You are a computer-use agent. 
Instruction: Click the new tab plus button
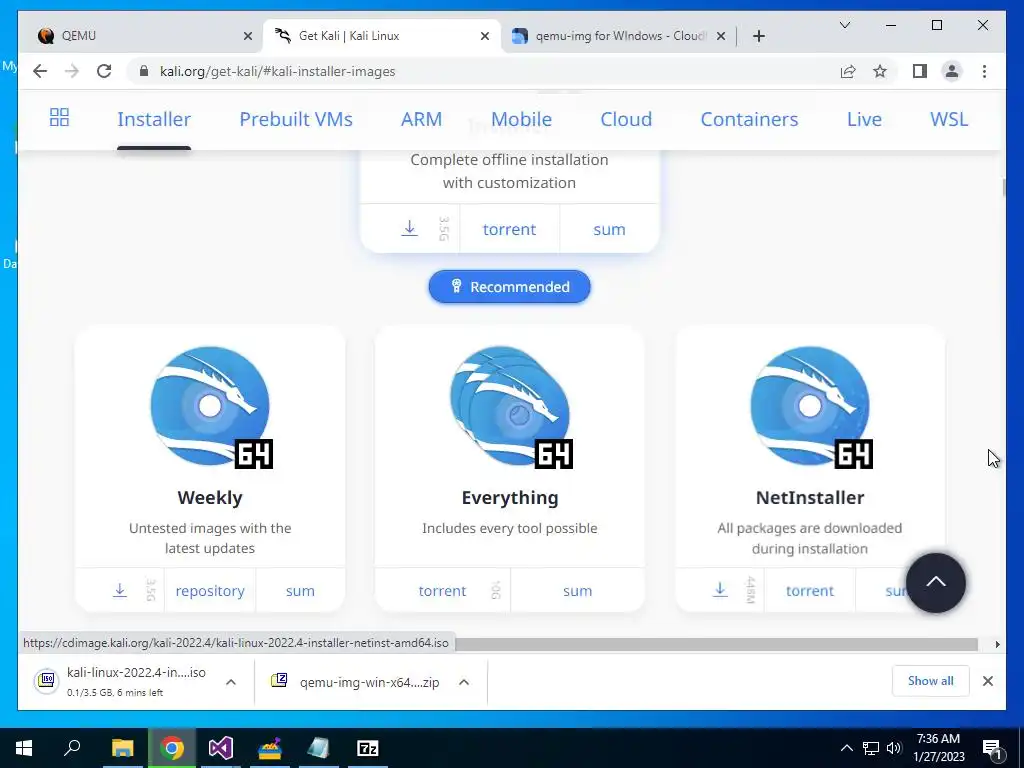point(758,36)
